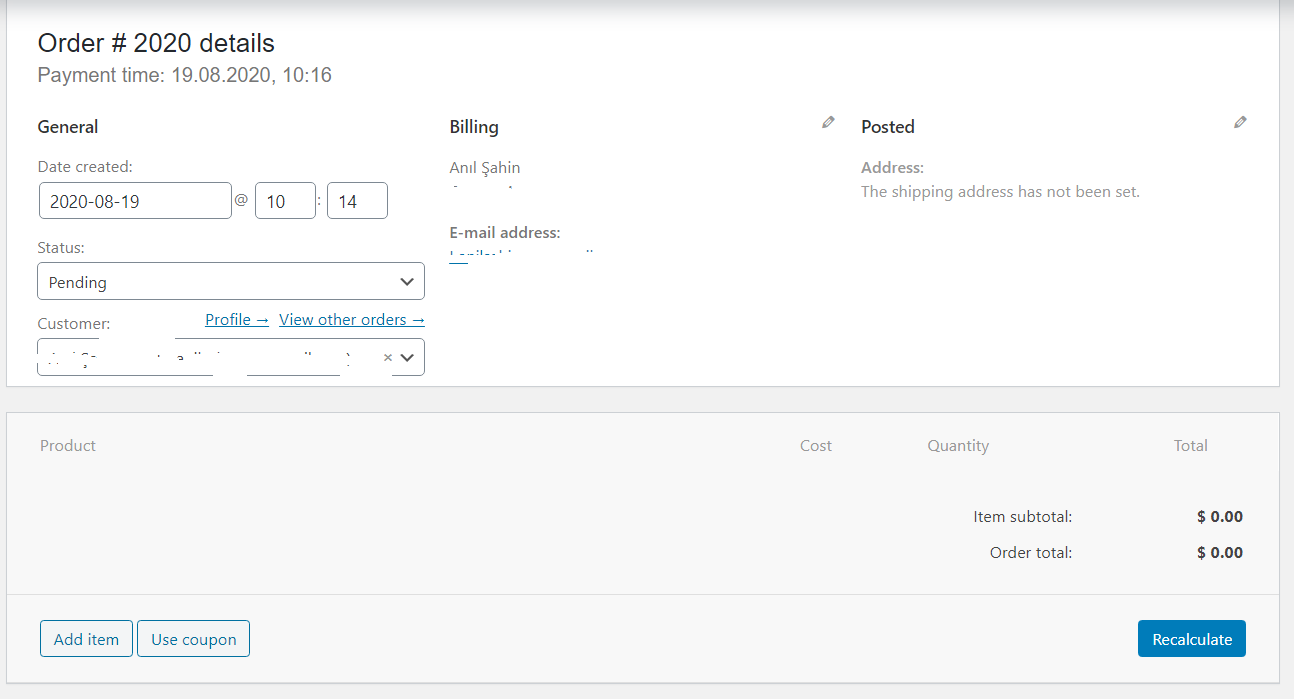The width and height of the screenshot is (1294, 699).
Task: Click the View other orders link
Action: coord(351,319)
